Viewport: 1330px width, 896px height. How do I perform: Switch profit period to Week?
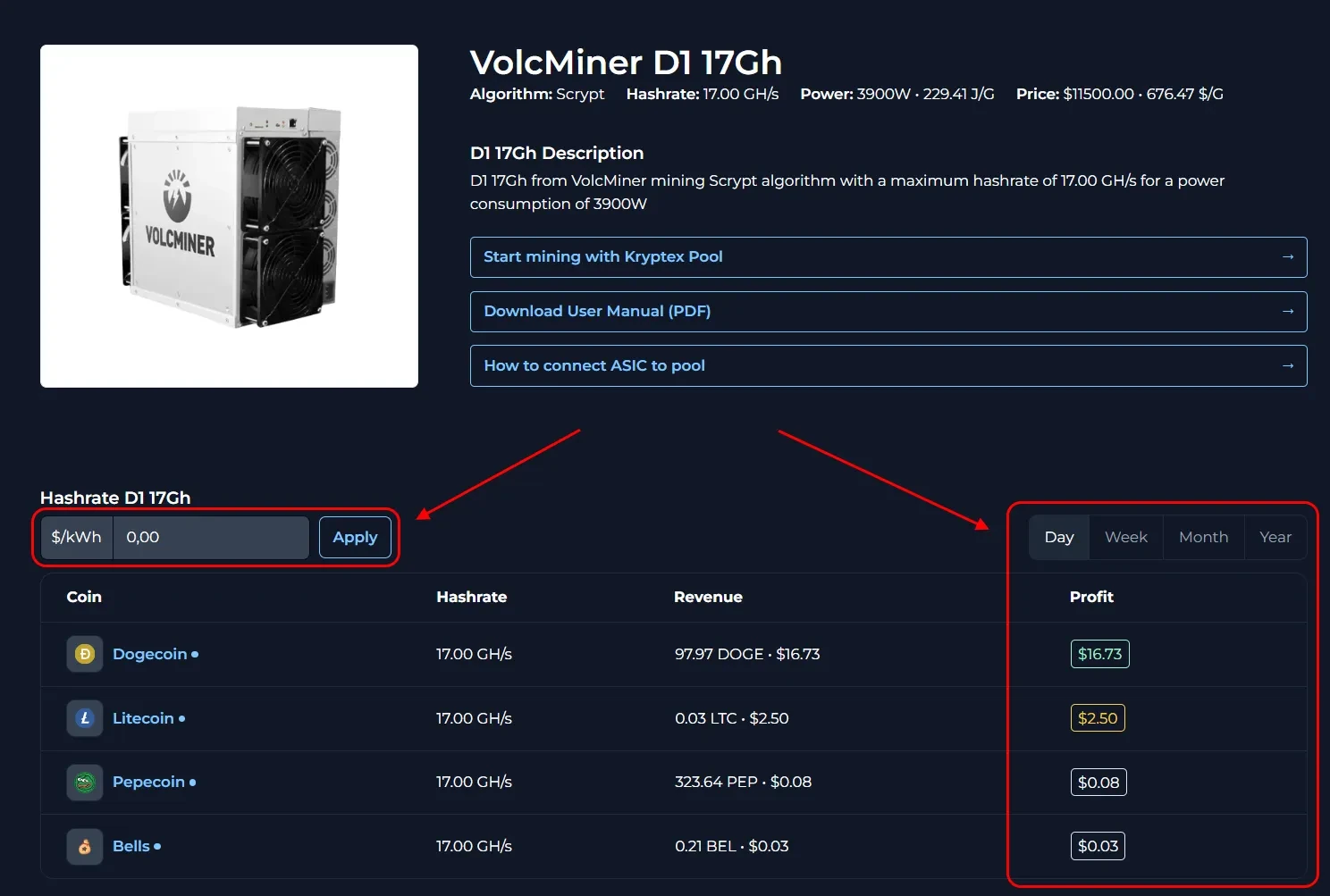click(x=1125, y=537)
